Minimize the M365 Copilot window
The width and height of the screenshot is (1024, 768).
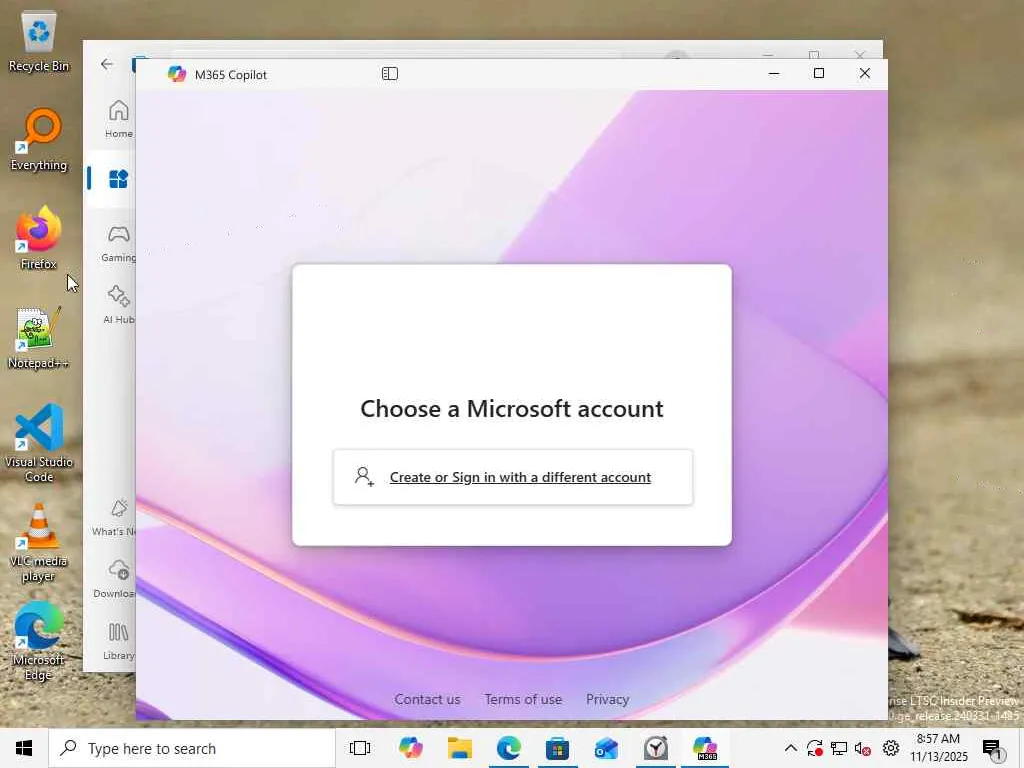(774, 74)
